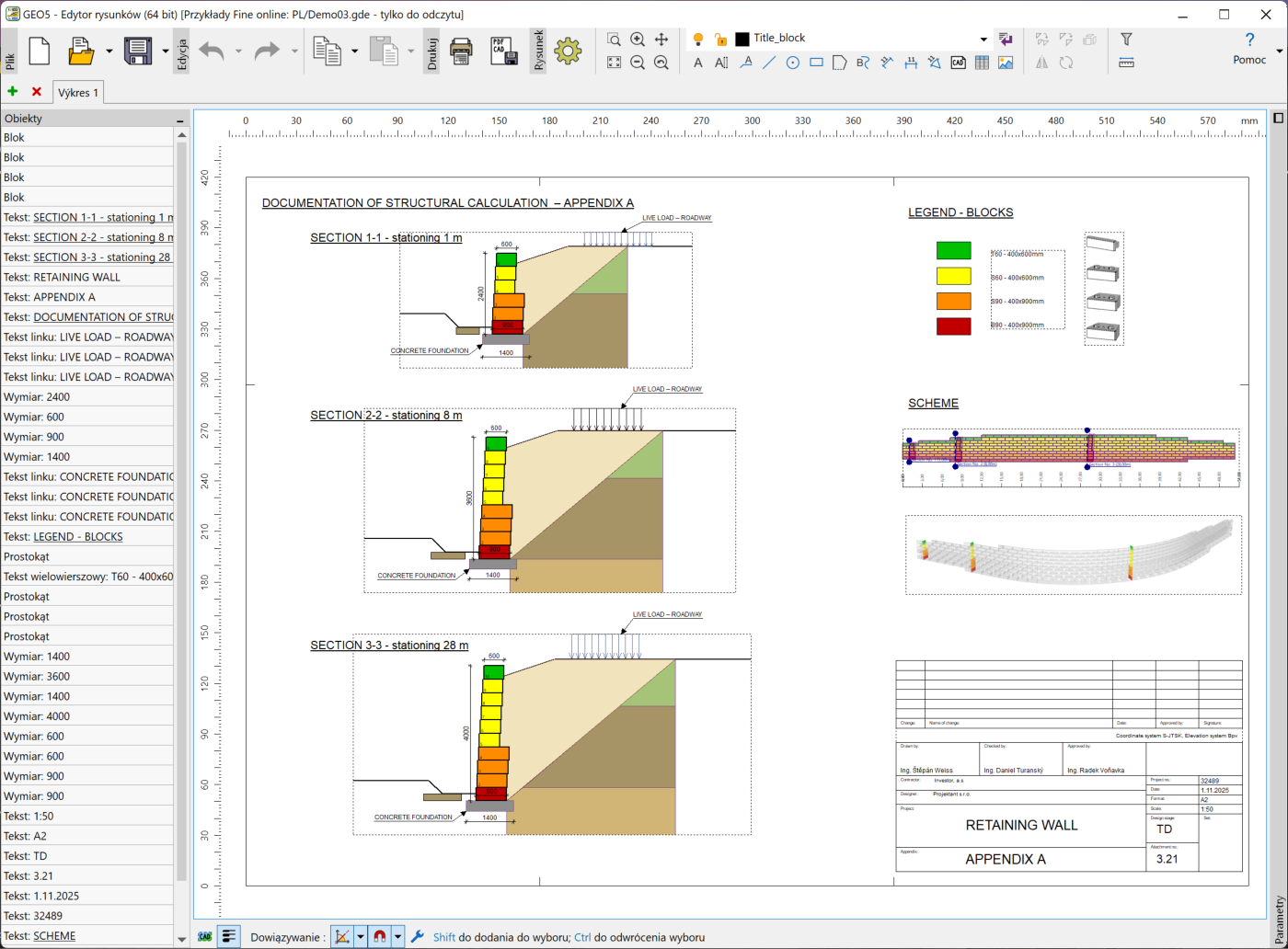Expand the open file dropdown arrow
The image size is (1288, 949).
[x=109, y=51]
